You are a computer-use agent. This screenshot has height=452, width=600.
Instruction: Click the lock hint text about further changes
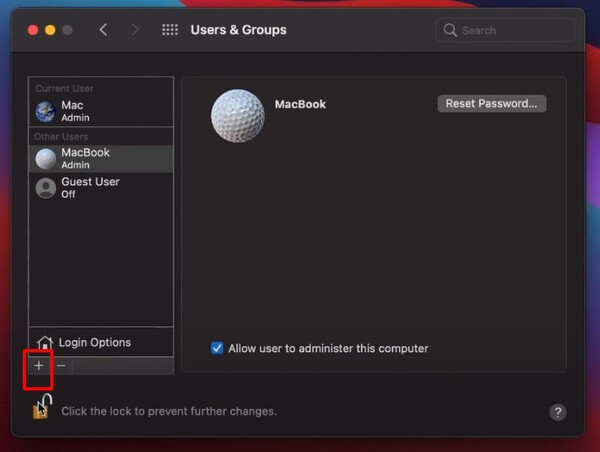pos(169,411)
